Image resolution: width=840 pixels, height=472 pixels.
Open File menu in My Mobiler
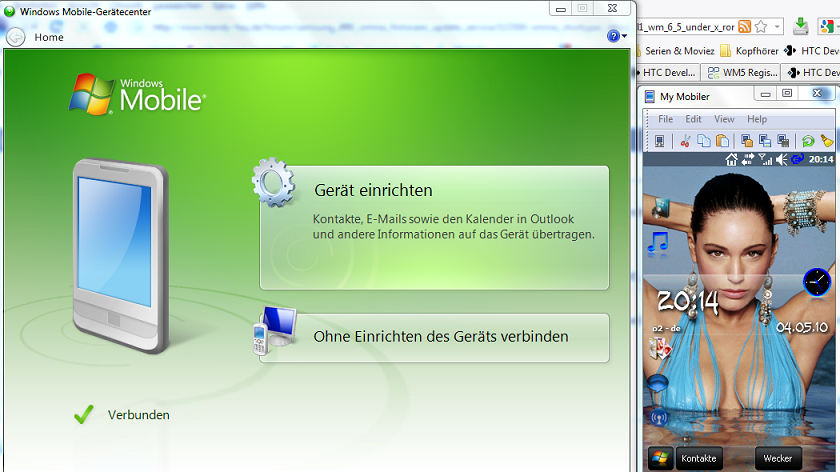pyautogui.click(x=665, y=119)
